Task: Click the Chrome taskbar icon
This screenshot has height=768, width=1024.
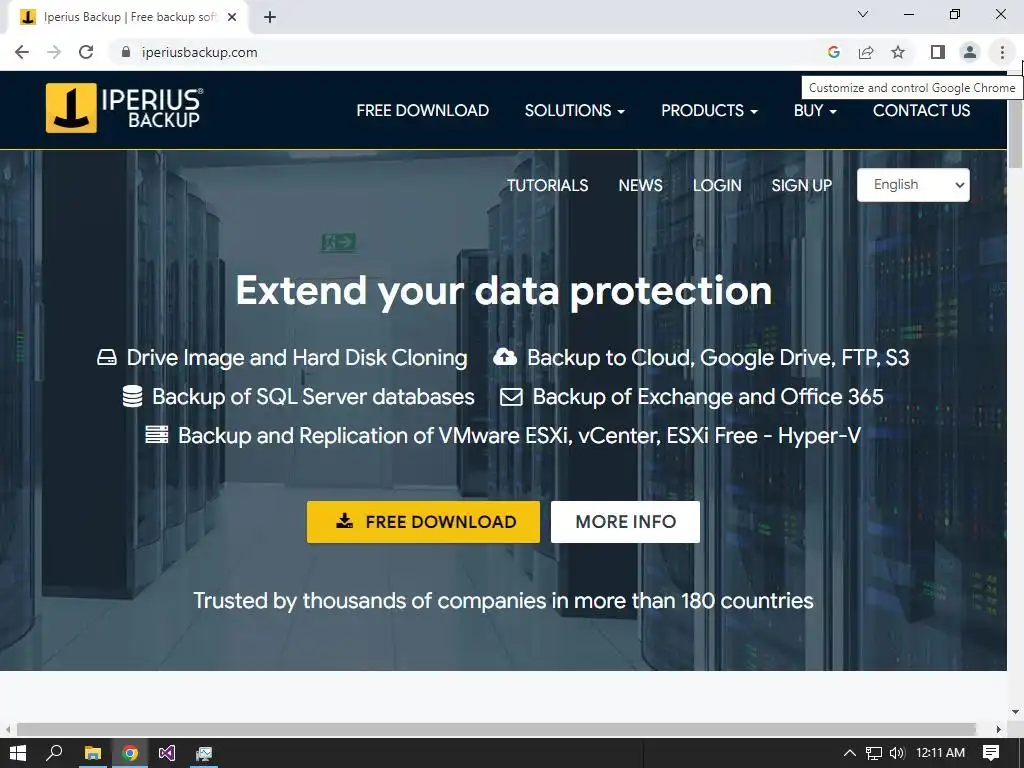Action: pos(130,753)
